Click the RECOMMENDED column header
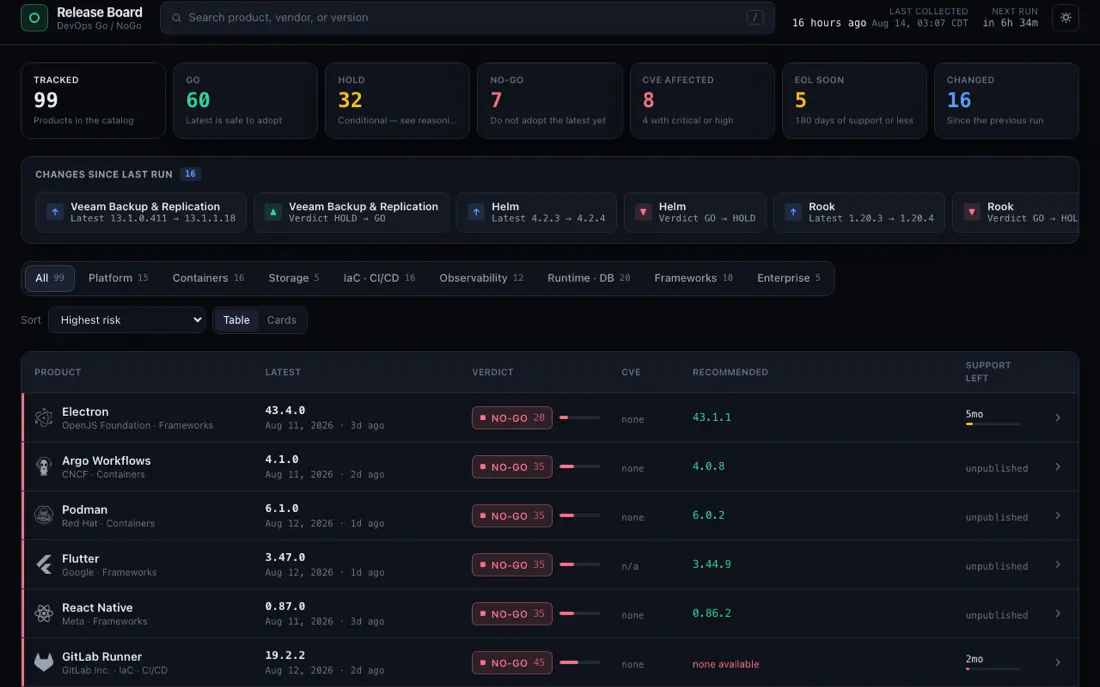The width and height of the screenshot is (1100, 687). (x=730, y=372)
